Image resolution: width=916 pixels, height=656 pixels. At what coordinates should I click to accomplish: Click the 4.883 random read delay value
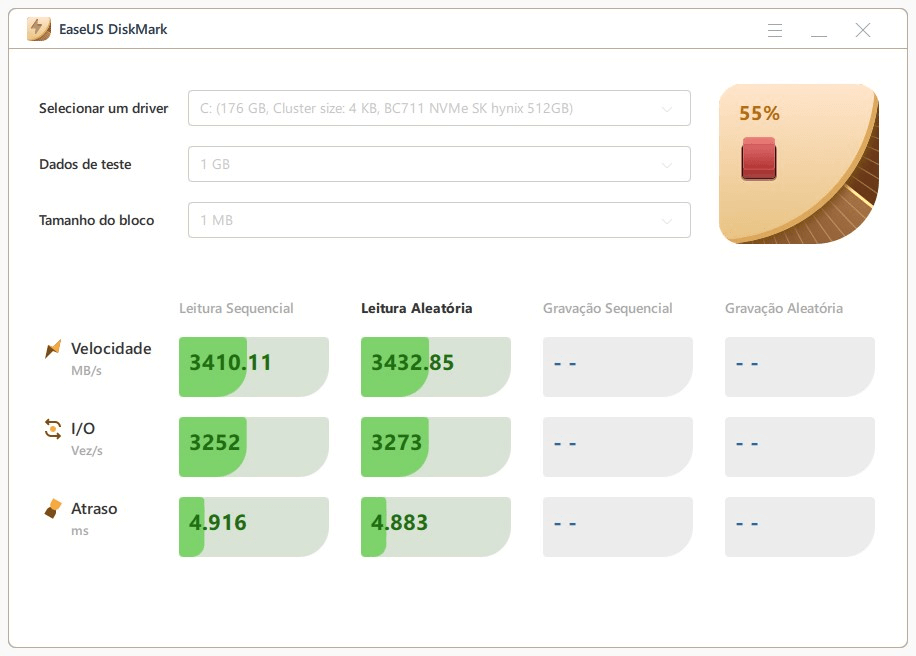pos(400,523)
